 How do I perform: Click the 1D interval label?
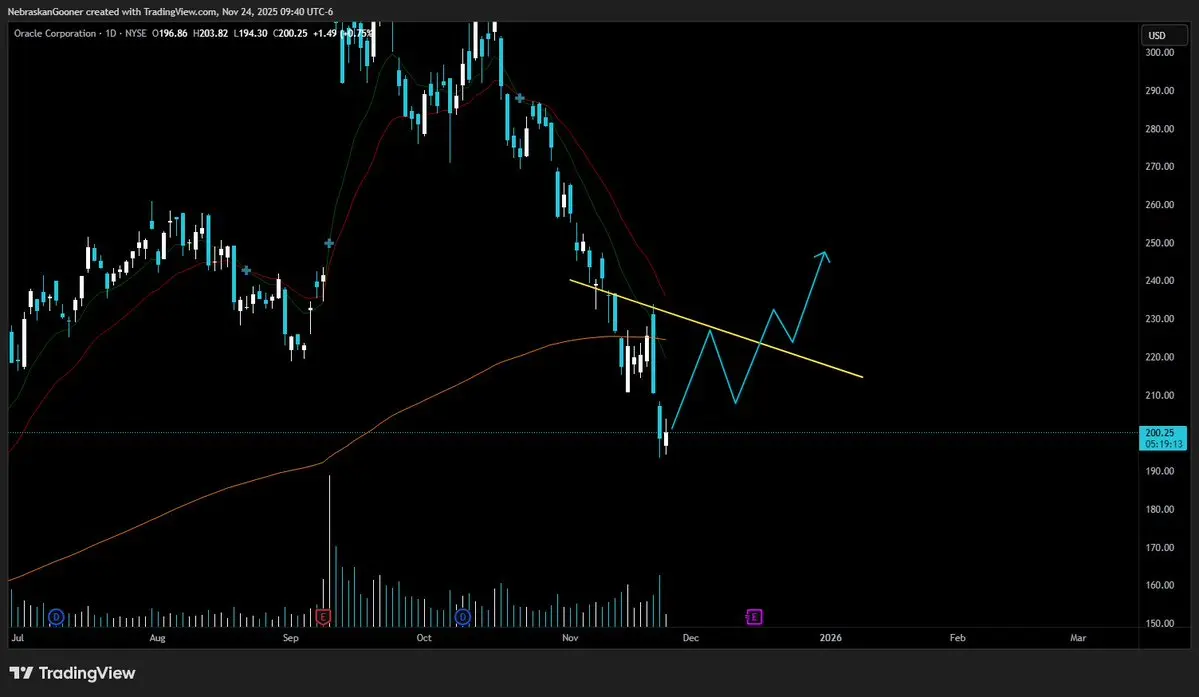coord(111,34)
